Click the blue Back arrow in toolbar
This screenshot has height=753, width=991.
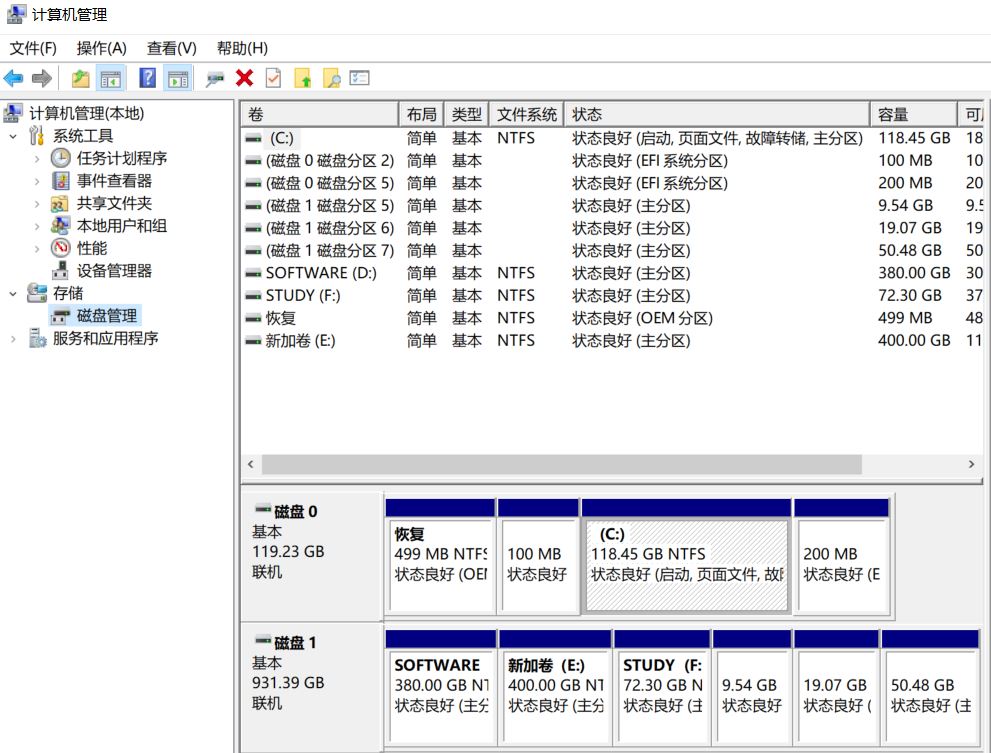coord(13,78)
